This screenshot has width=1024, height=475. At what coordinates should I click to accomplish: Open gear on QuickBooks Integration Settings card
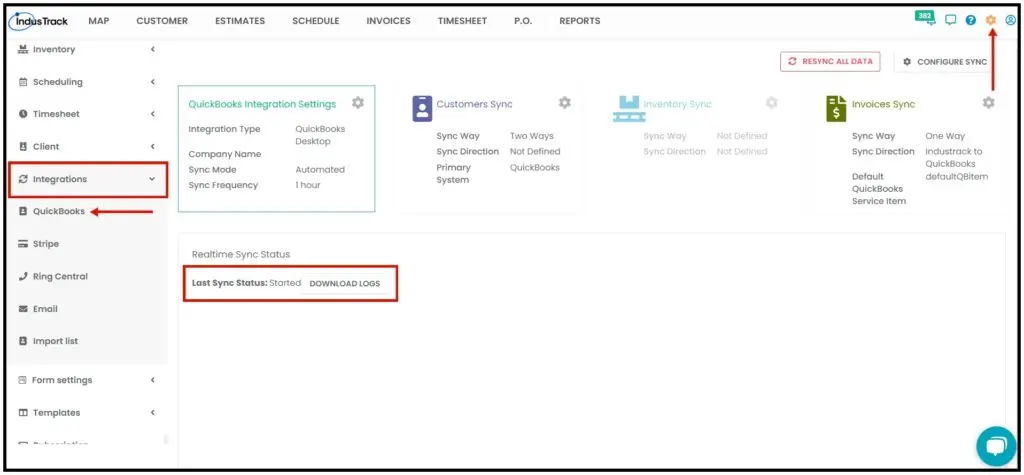358,103
